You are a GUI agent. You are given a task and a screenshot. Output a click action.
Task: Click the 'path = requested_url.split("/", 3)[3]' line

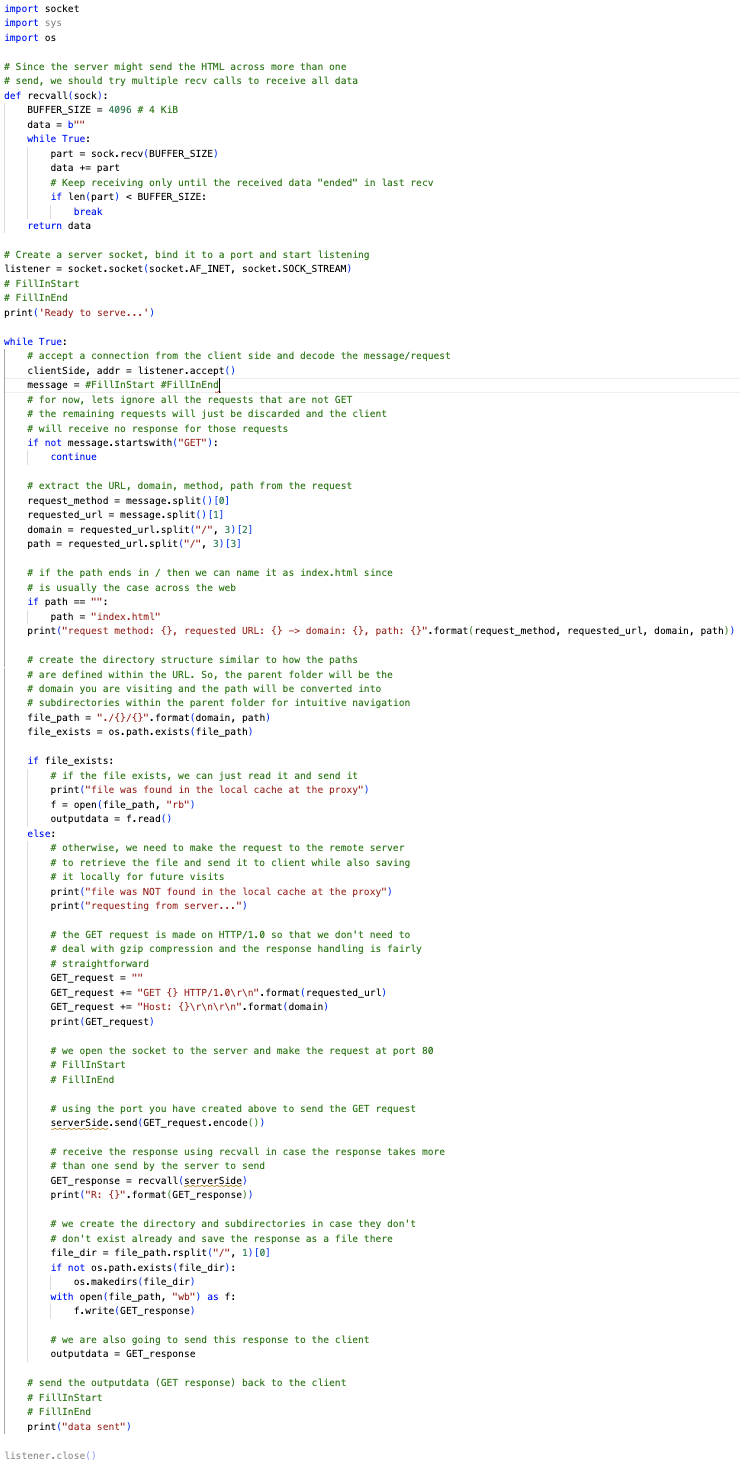[x=134, y=544]
